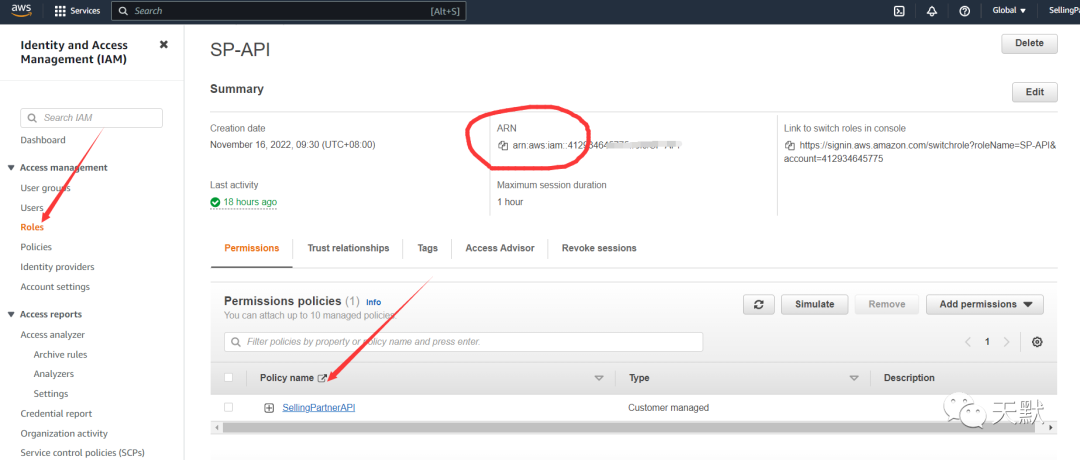This screenshot has height=460, width=1080.
Task: Focus the Filter policies search field
Action: 464,342
